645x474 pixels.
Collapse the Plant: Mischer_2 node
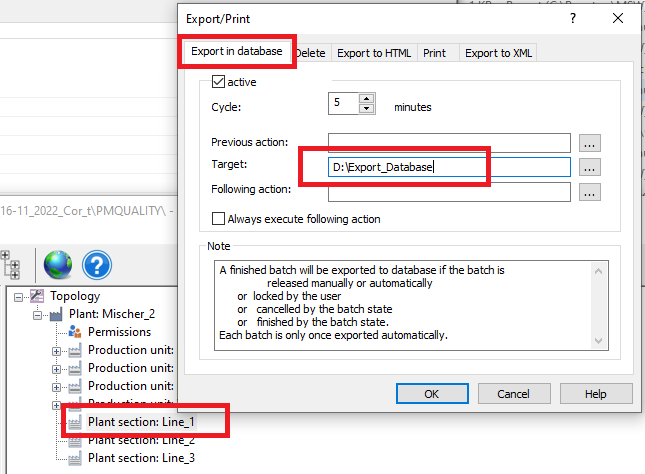click(x=38, y=314)
